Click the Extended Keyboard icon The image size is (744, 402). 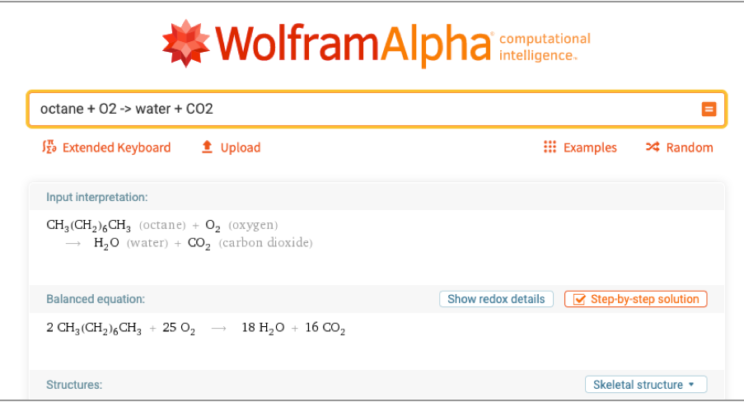coord(48,148)
